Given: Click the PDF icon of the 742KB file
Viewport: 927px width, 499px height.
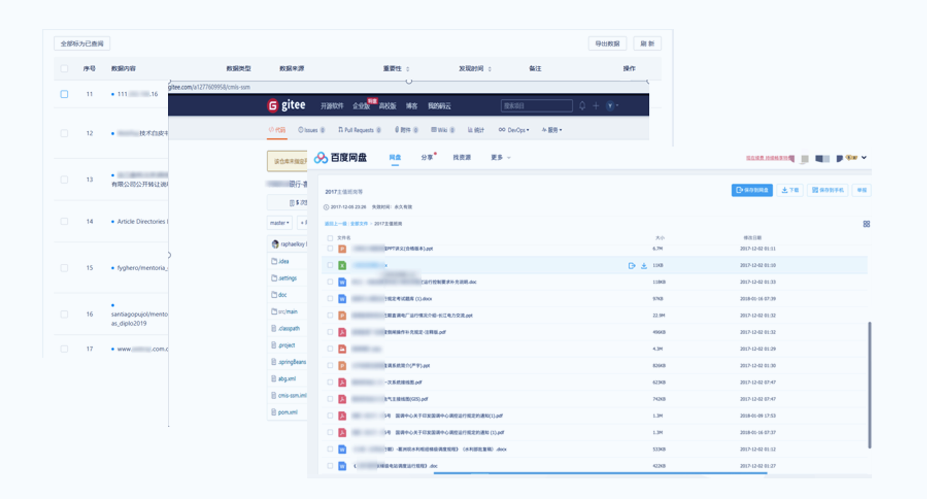Looking at the screenshot, I should click(x=342, y=399).
